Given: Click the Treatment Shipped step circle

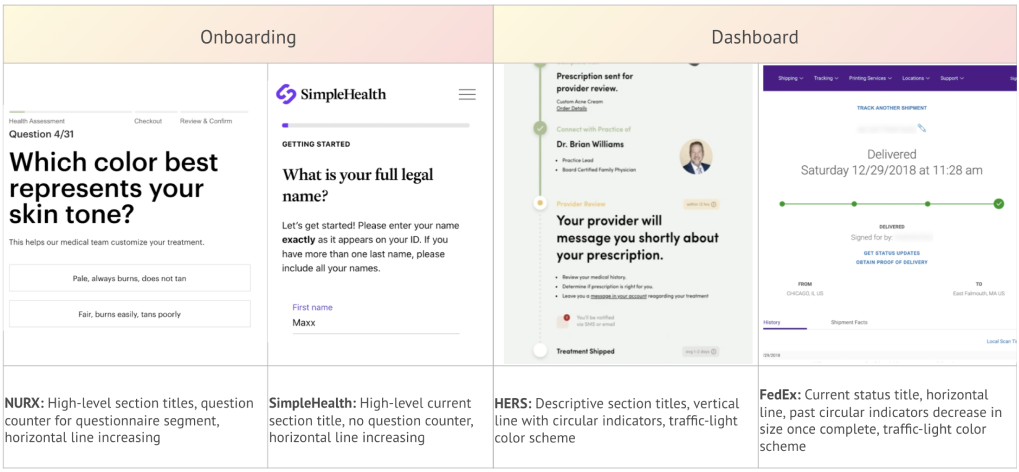Looking at the screenshot, I should point(541,351).
